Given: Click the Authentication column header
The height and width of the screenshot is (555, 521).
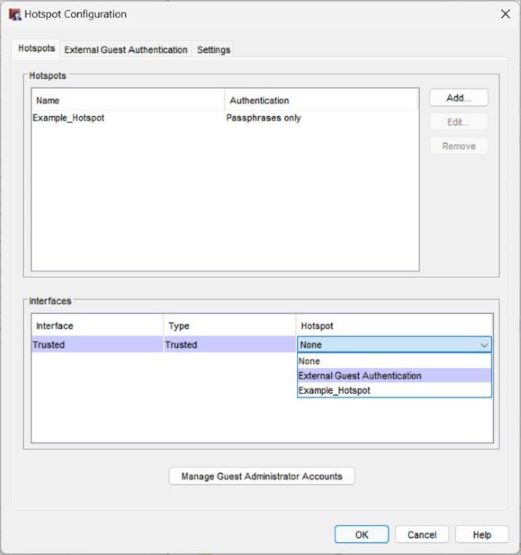Looking at the screenshot, I should [x=321, y=101].
